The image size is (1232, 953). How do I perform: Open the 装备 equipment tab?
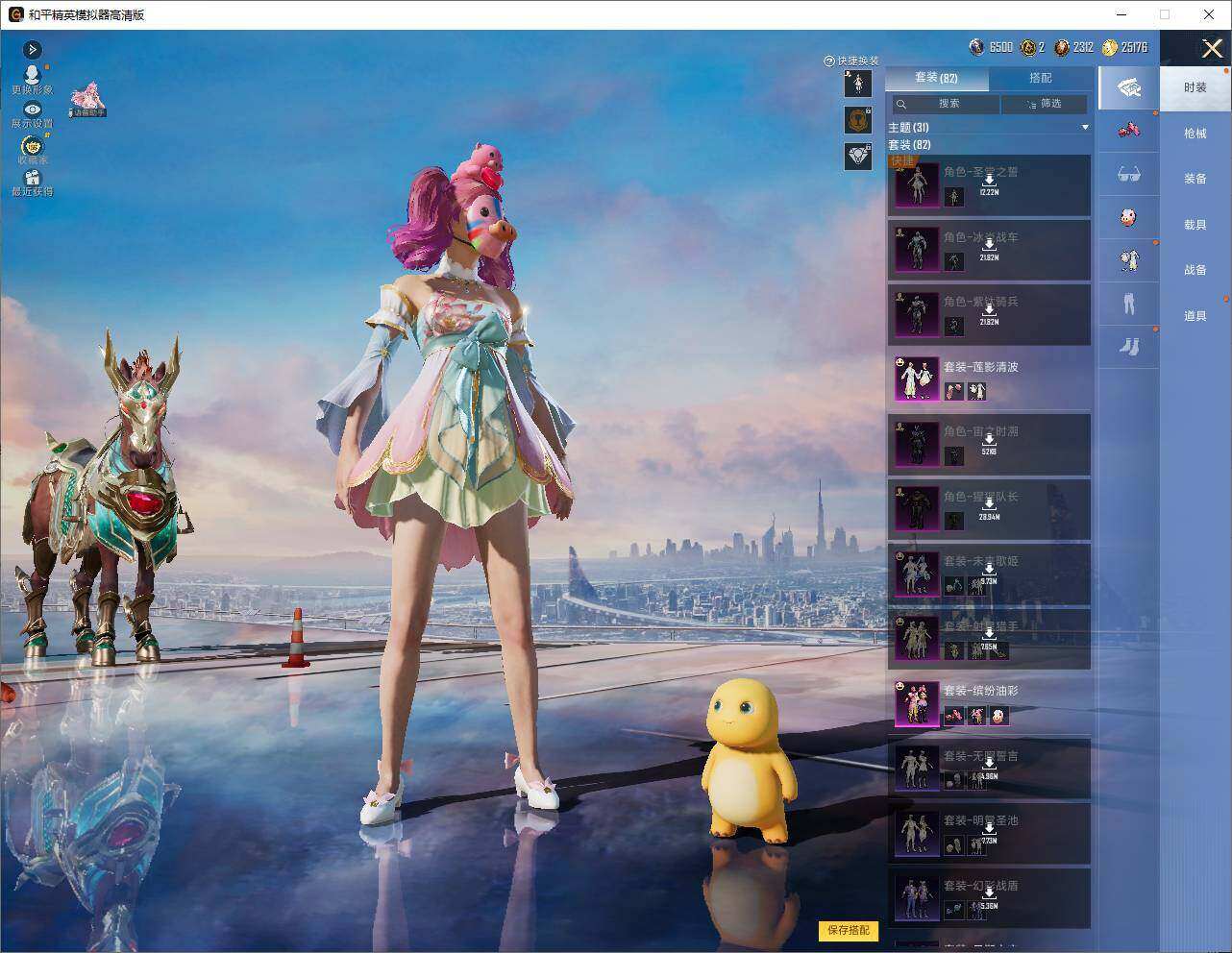(x=1195, y=179)
